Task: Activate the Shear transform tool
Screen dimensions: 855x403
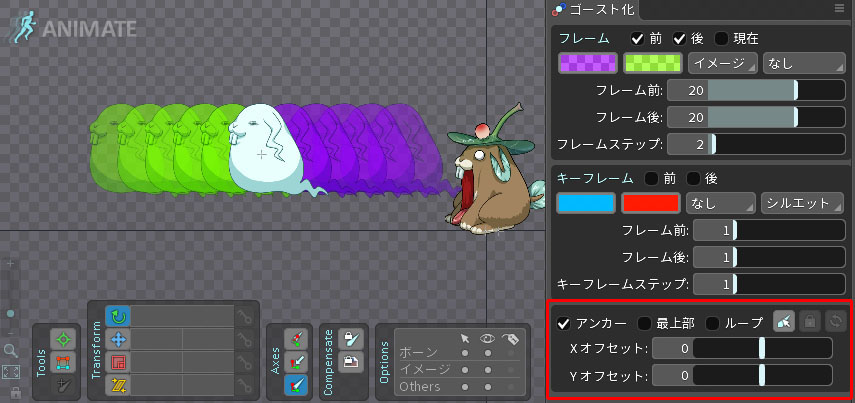Action: 118,385
